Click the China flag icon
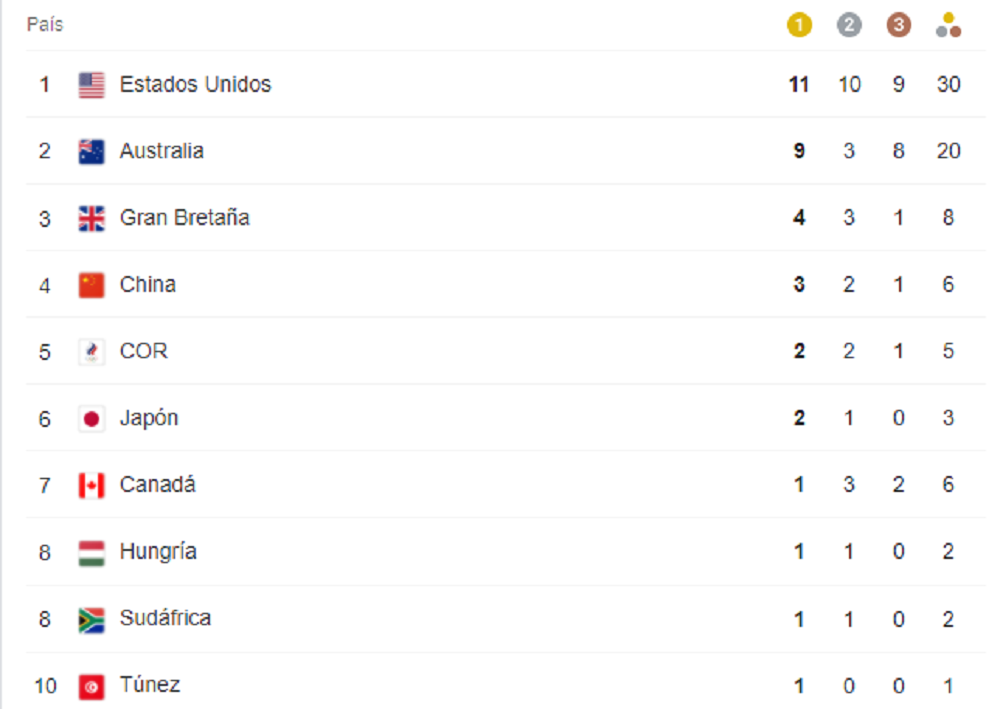1000x709 pixels. pyautogui.click(x=91, y=285)
